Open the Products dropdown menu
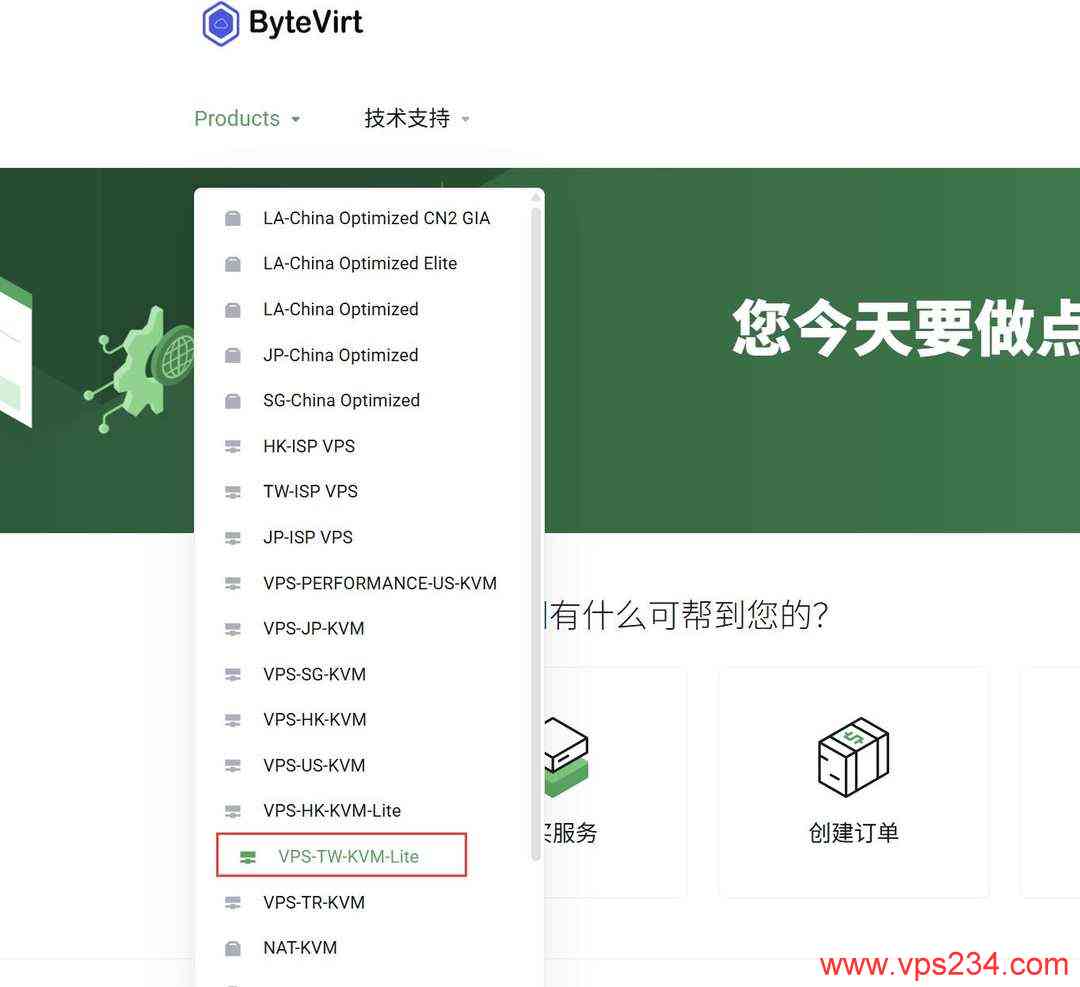Screen dimensions: 1080x987 247,118
